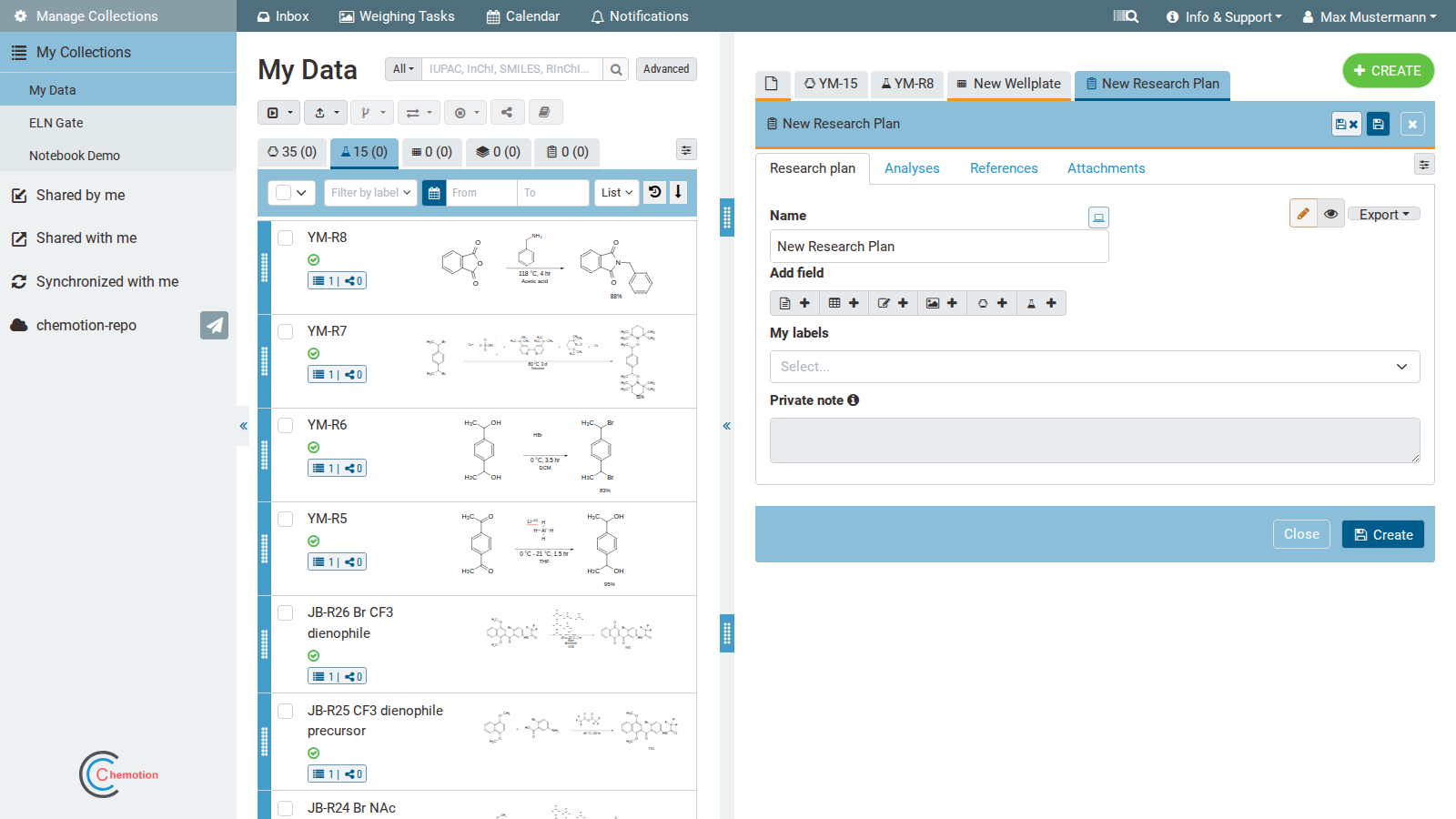Click the research plan Name input field
Image resolution: width=1456 pixels, height=819 pixels.
pyautogui.click(x=939, y=247)
